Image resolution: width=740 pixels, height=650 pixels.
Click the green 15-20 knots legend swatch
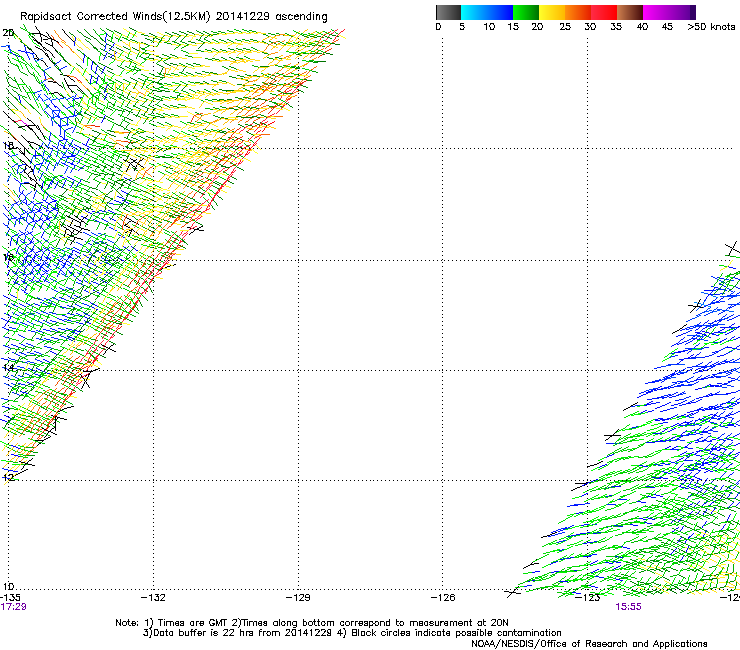(x=526, y=12)
